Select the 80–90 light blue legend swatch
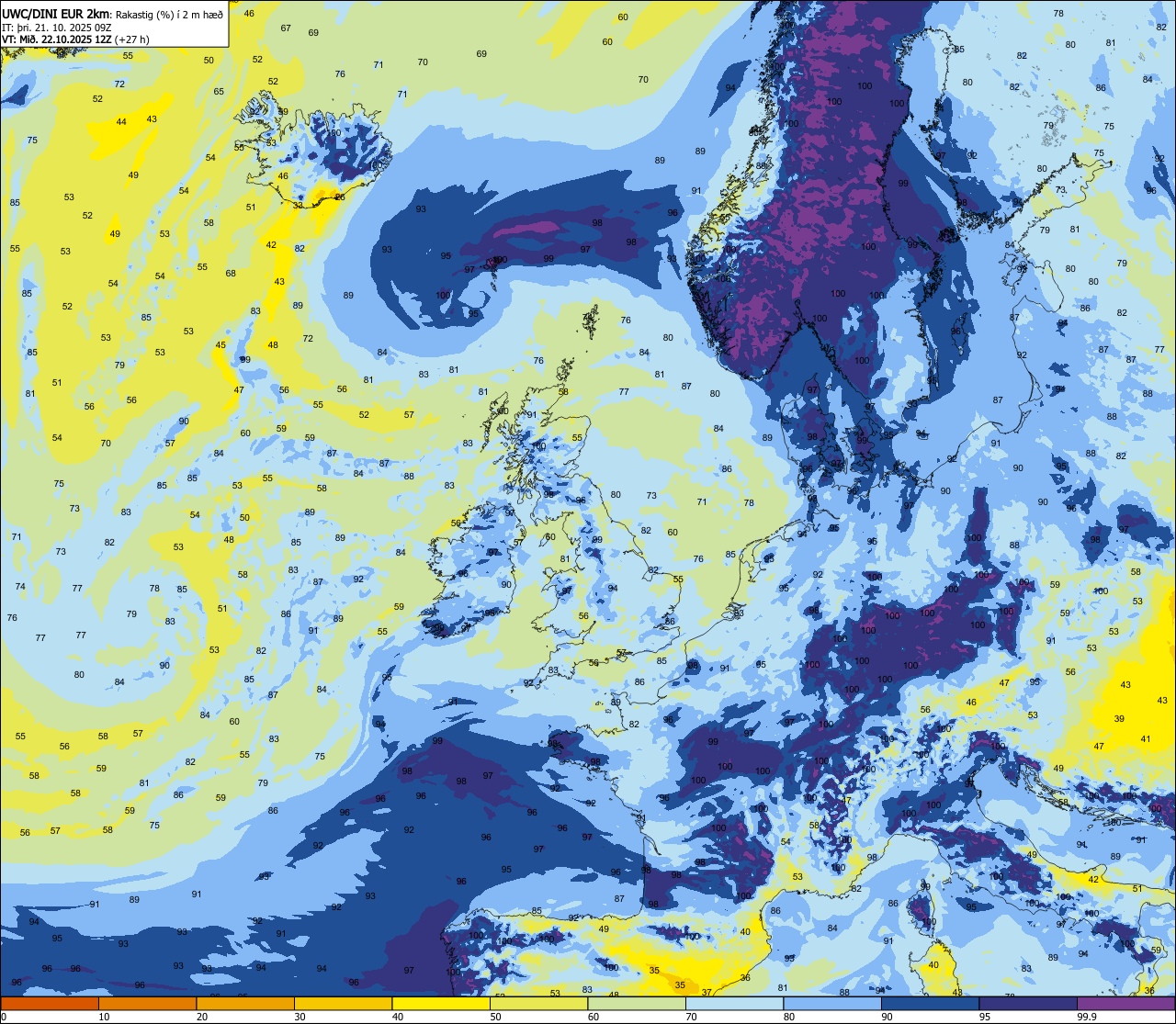The height and width of the screenshot is (1024, 1176). tap(832, 1003)
